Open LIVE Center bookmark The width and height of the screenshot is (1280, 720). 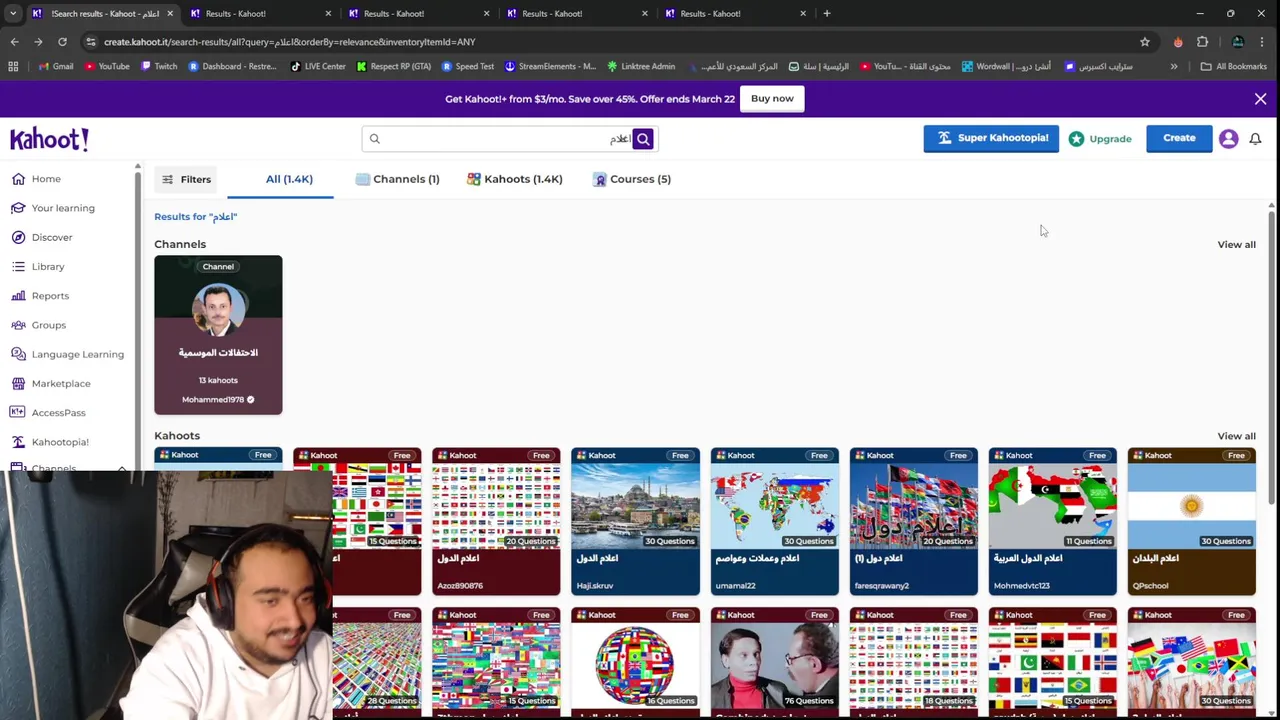click(x=318, y=66)
